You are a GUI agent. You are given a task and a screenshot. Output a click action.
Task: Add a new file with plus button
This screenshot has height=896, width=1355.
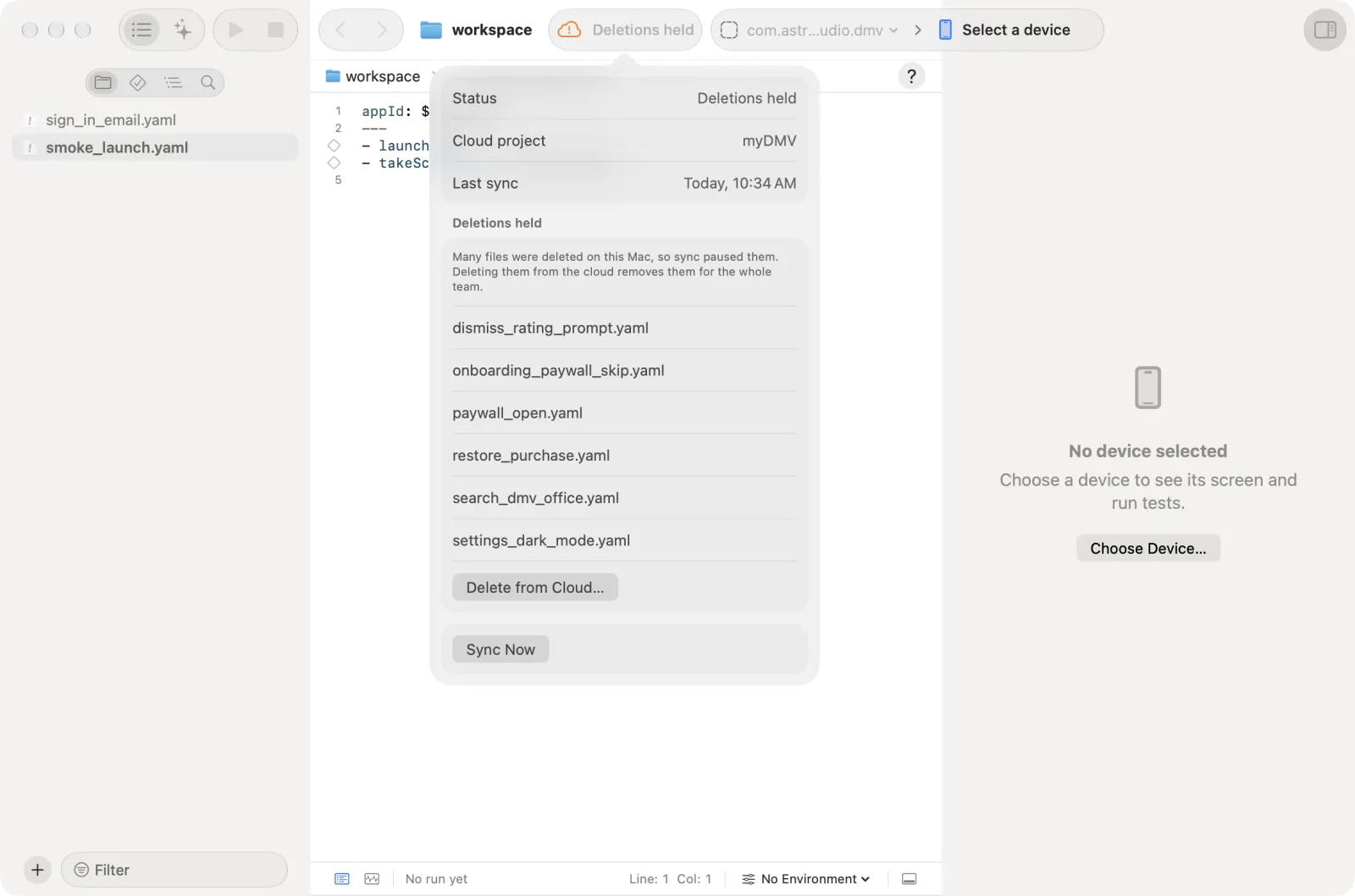click(37, 870)
